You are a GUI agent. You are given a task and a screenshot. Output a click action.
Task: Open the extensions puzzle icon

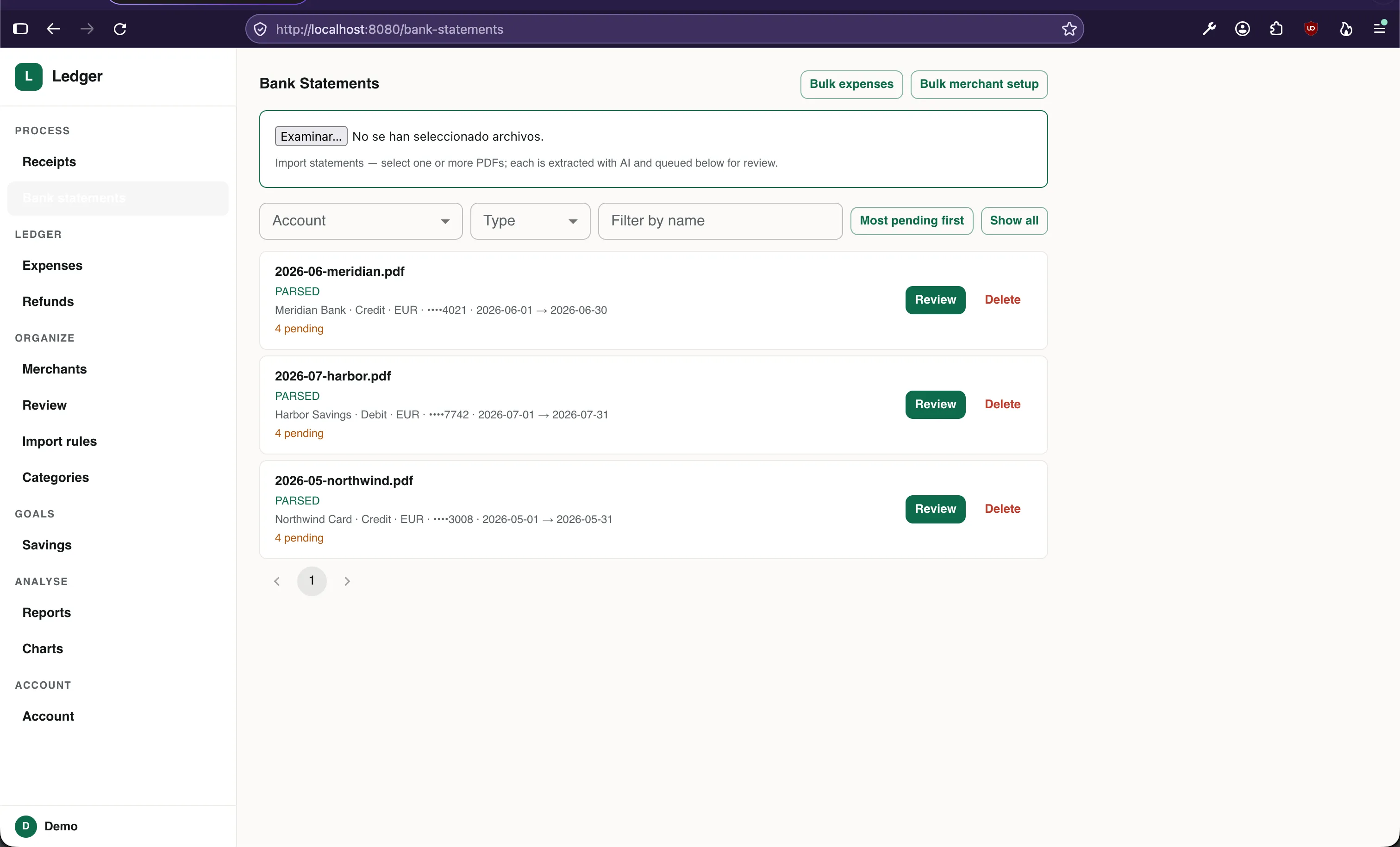point(1276,29)
